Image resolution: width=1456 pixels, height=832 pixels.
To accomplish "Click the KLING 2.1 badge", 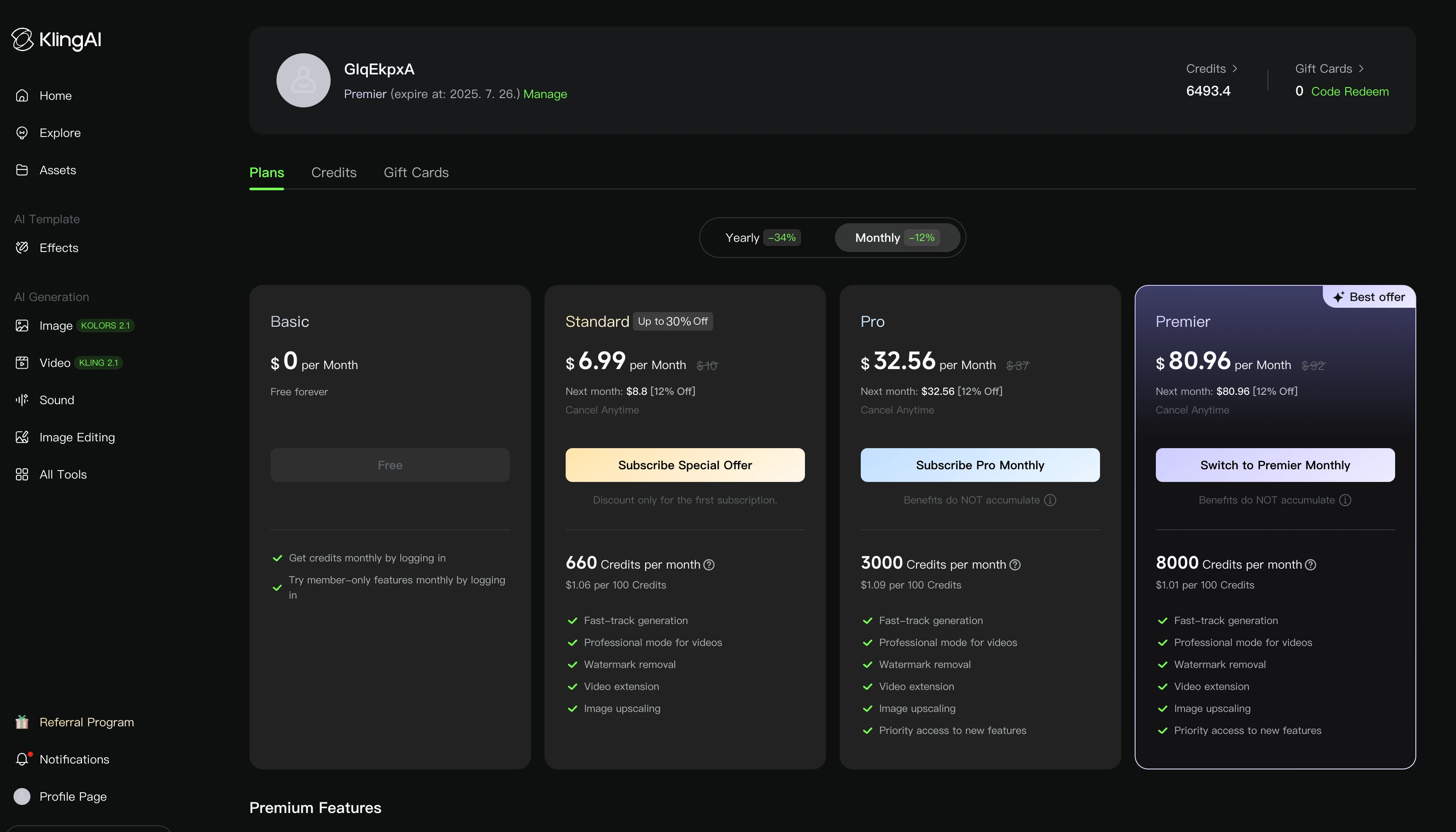I will tap(99, 362).
